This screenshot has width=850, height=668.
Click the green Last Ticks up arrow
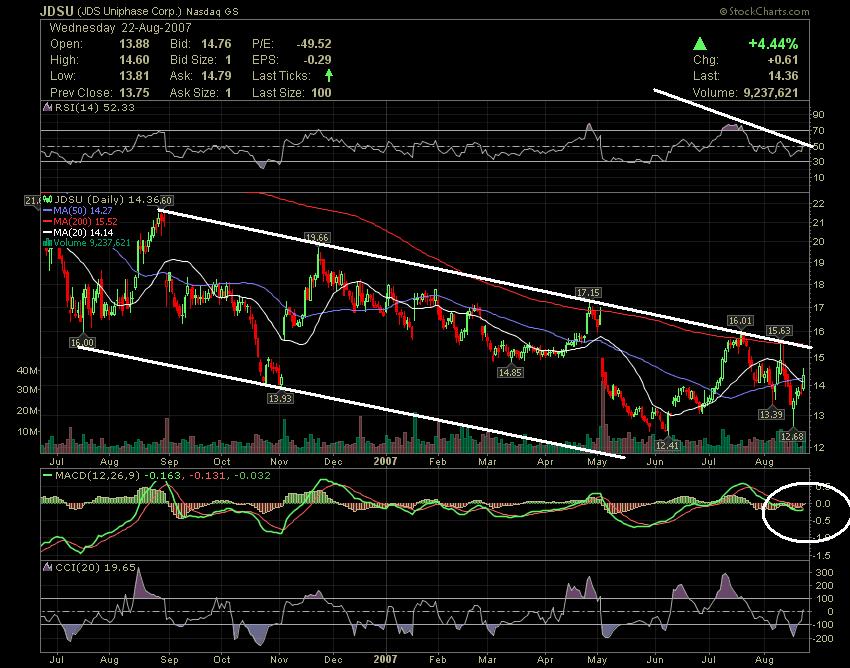pyautogui.click(x=329, y=75)
